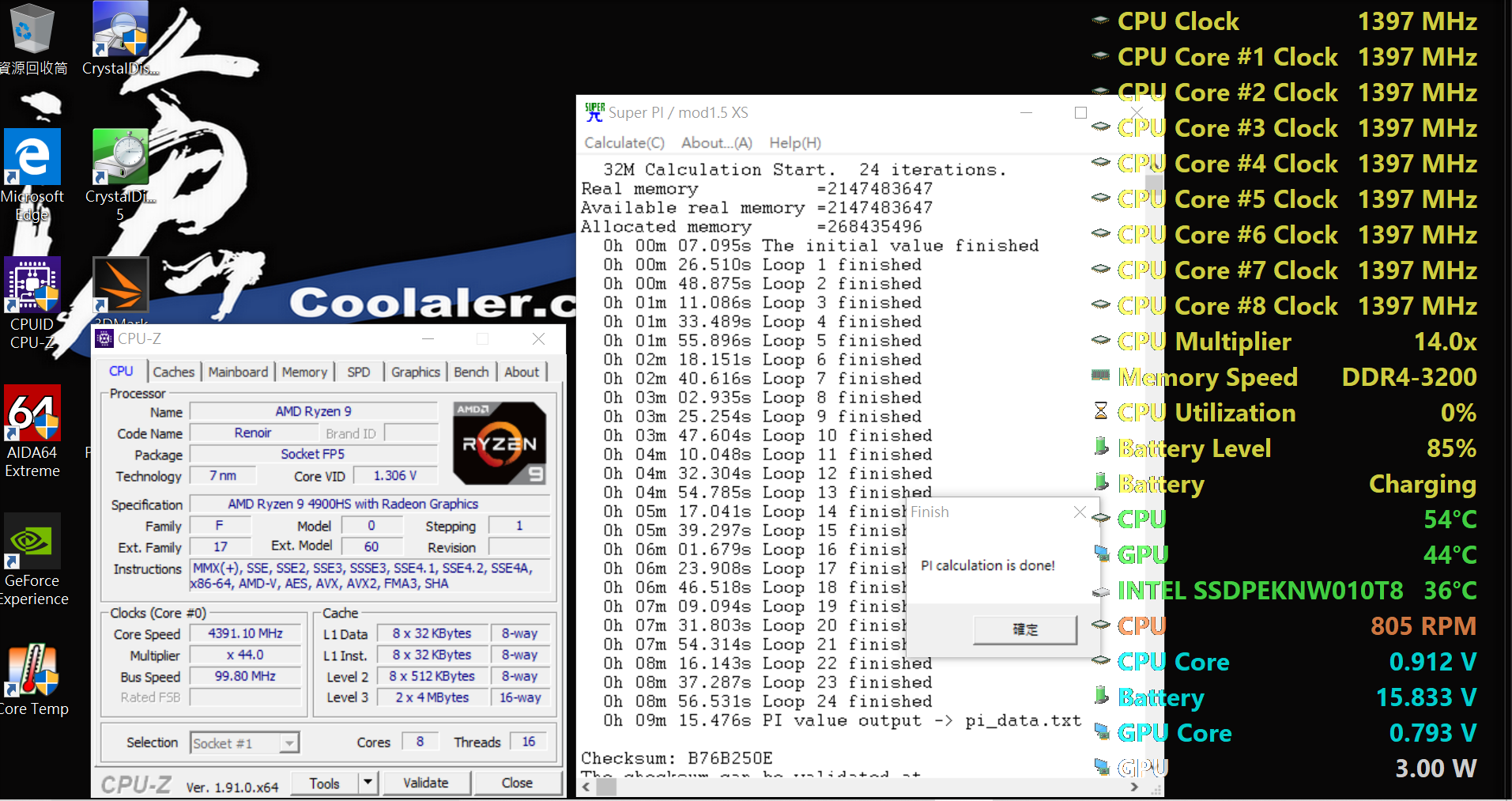Click the Technology value 7 nm
Viewport: 1512px width, 801px height.
(223, 475)
